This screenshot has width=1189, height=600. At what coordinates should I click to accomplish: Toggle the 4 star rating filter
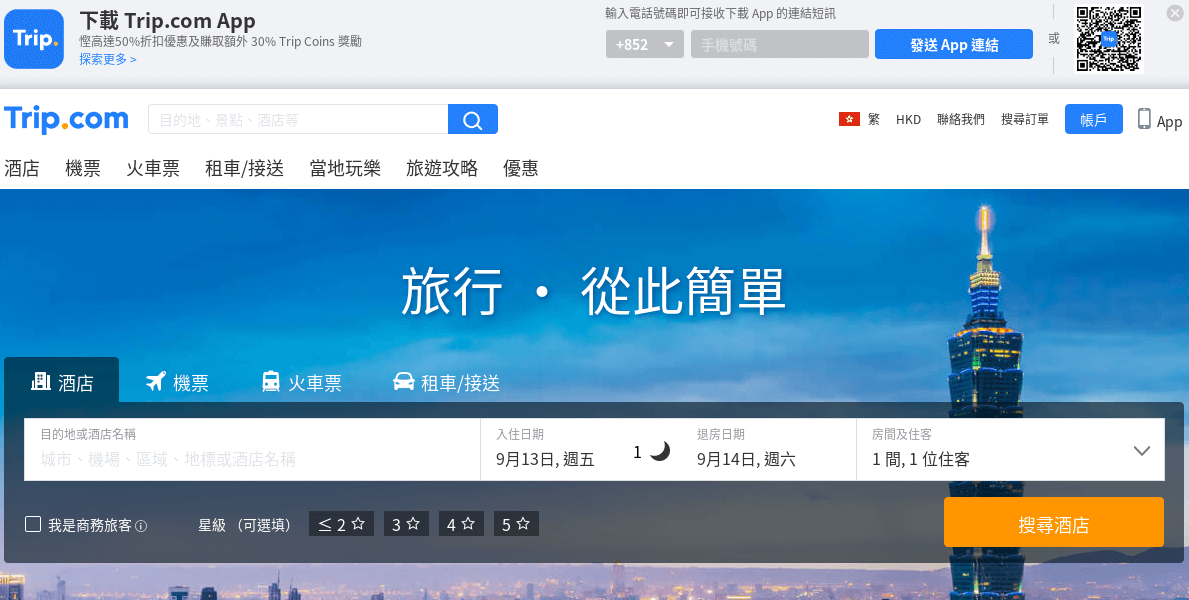461,524
